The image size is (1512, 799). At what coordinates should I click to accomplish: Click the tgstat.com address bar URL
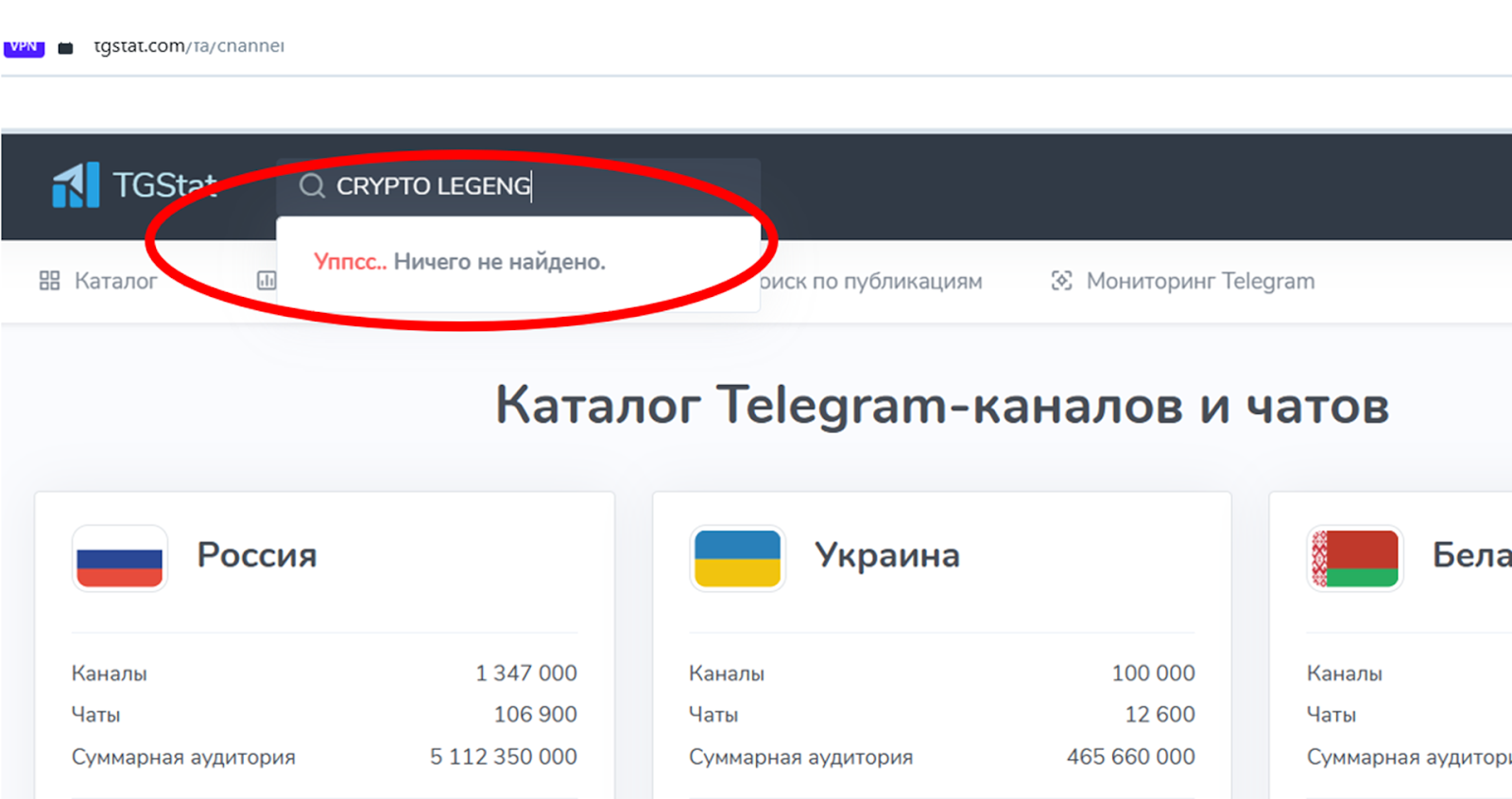click(189, 46)
